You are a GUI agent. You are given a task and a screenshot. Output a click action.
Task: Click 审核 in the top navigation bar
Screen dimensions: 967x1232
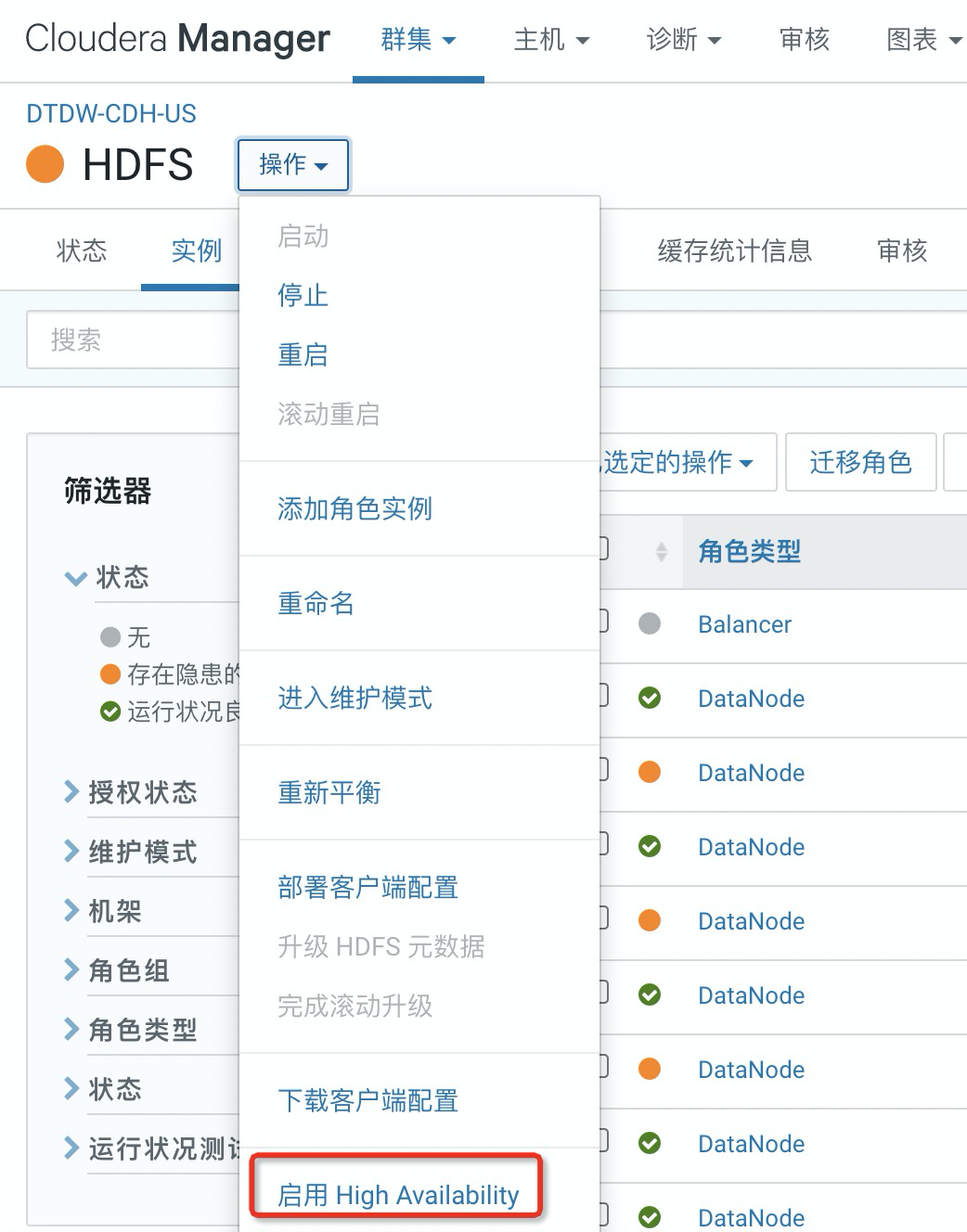click(x=805, y=40)
